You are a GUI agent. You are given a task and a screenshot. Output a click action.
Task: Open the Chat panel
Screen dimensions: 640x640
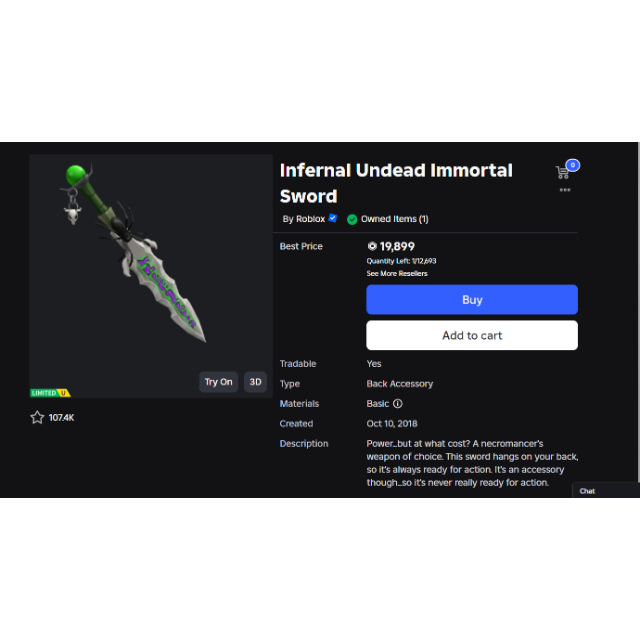[588, 491]
